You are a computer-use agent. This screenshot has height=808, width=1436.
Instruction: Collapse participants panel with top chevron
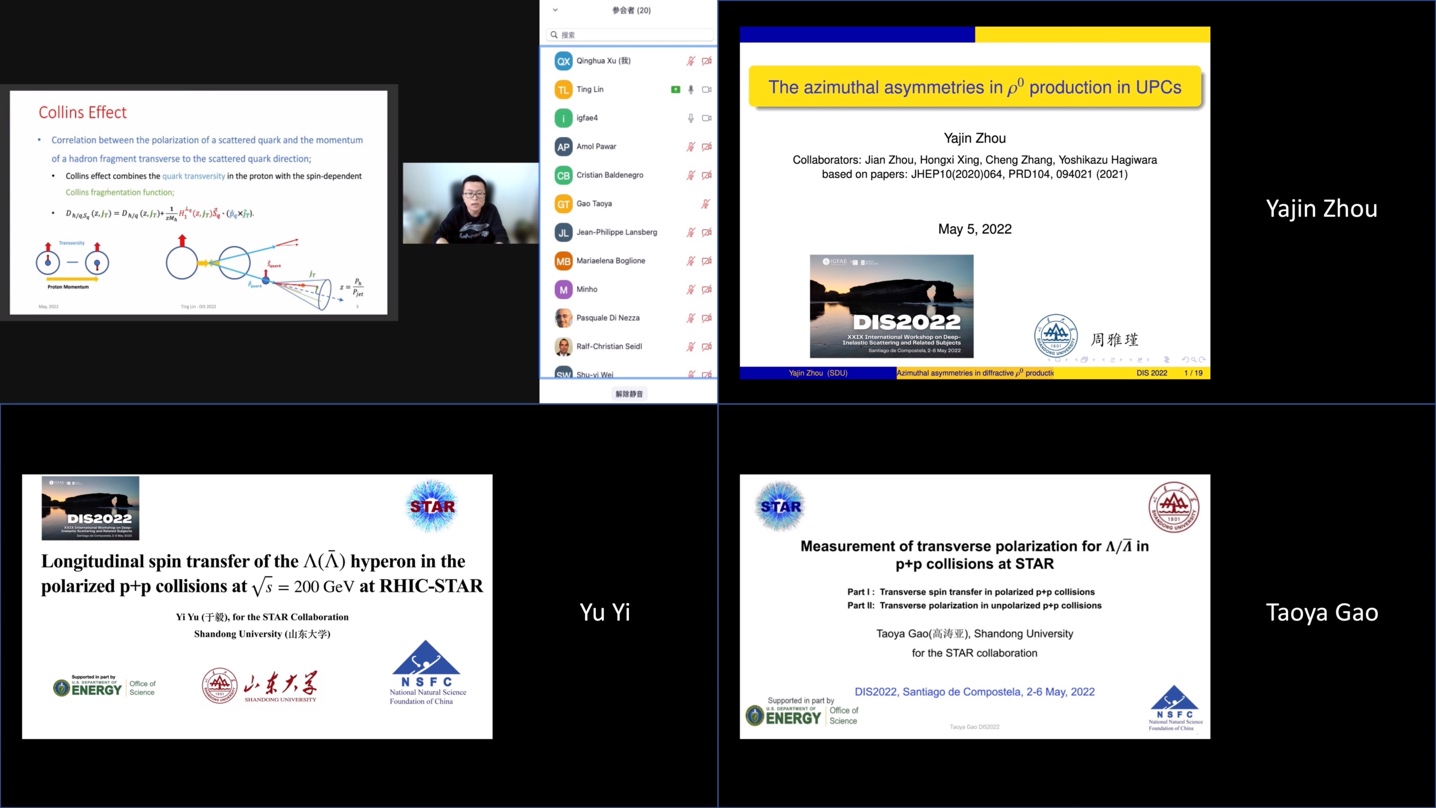point(555,10)
